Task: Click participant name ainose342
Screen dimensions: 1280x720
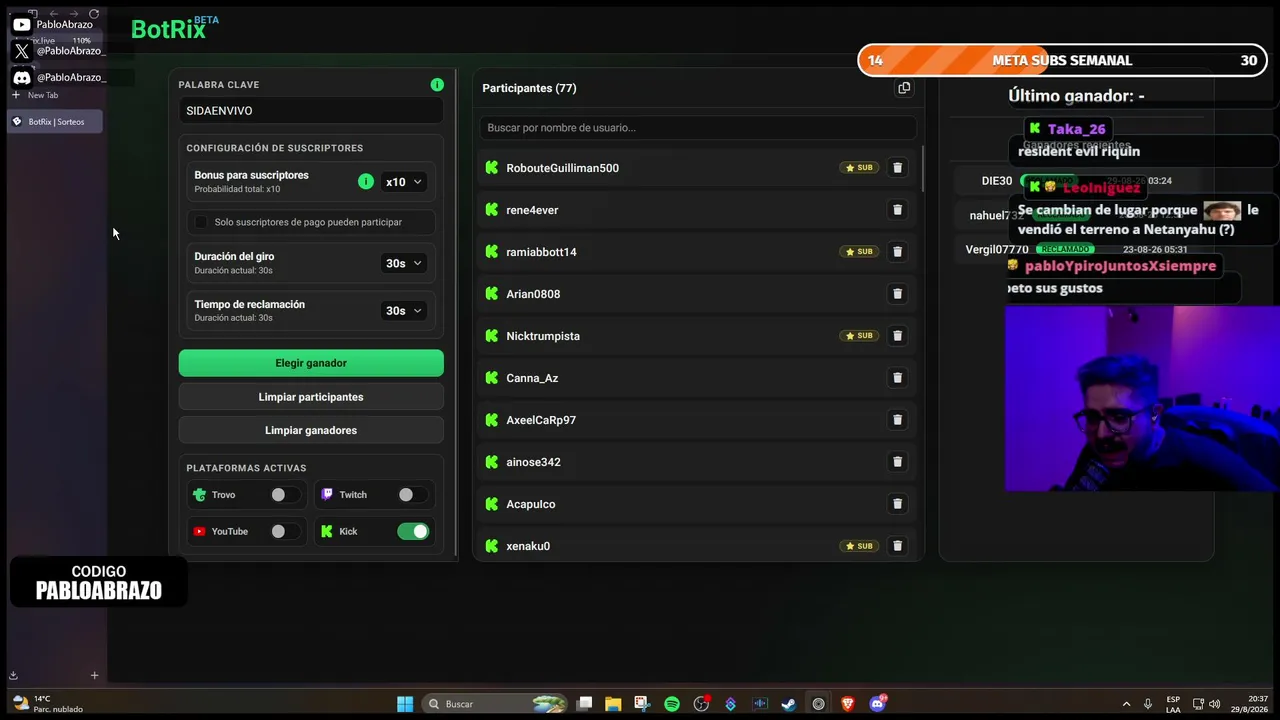Action: coord(533,462)
